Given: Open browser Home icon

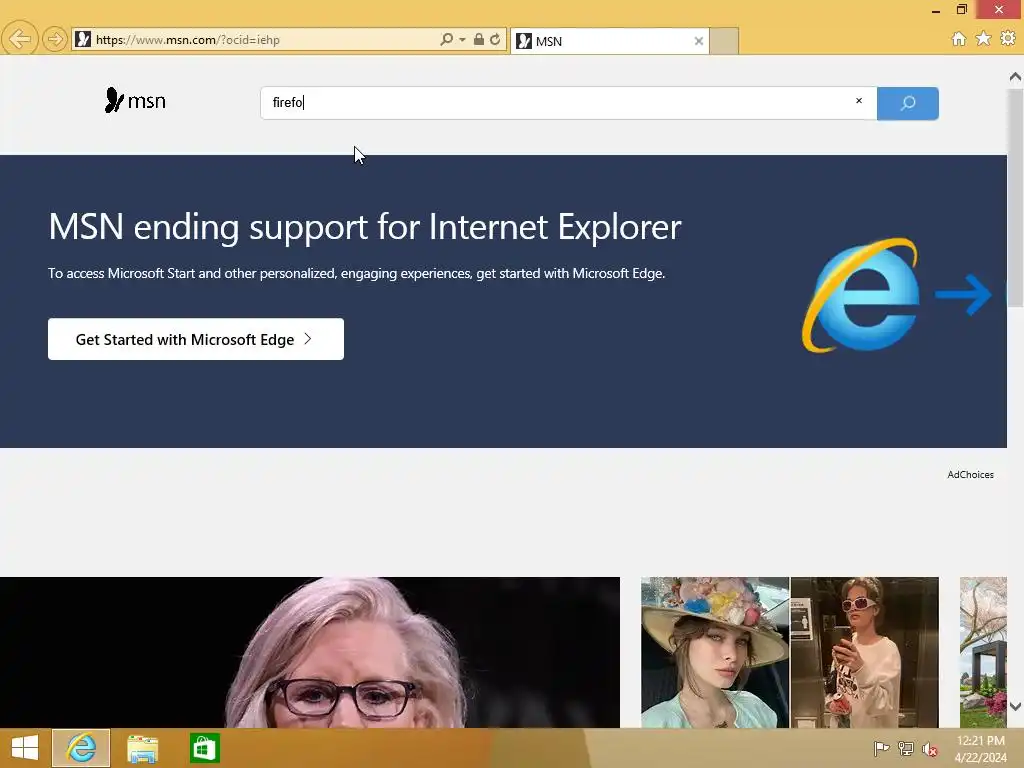Looking at the screenshot, I should pos(959,39).
